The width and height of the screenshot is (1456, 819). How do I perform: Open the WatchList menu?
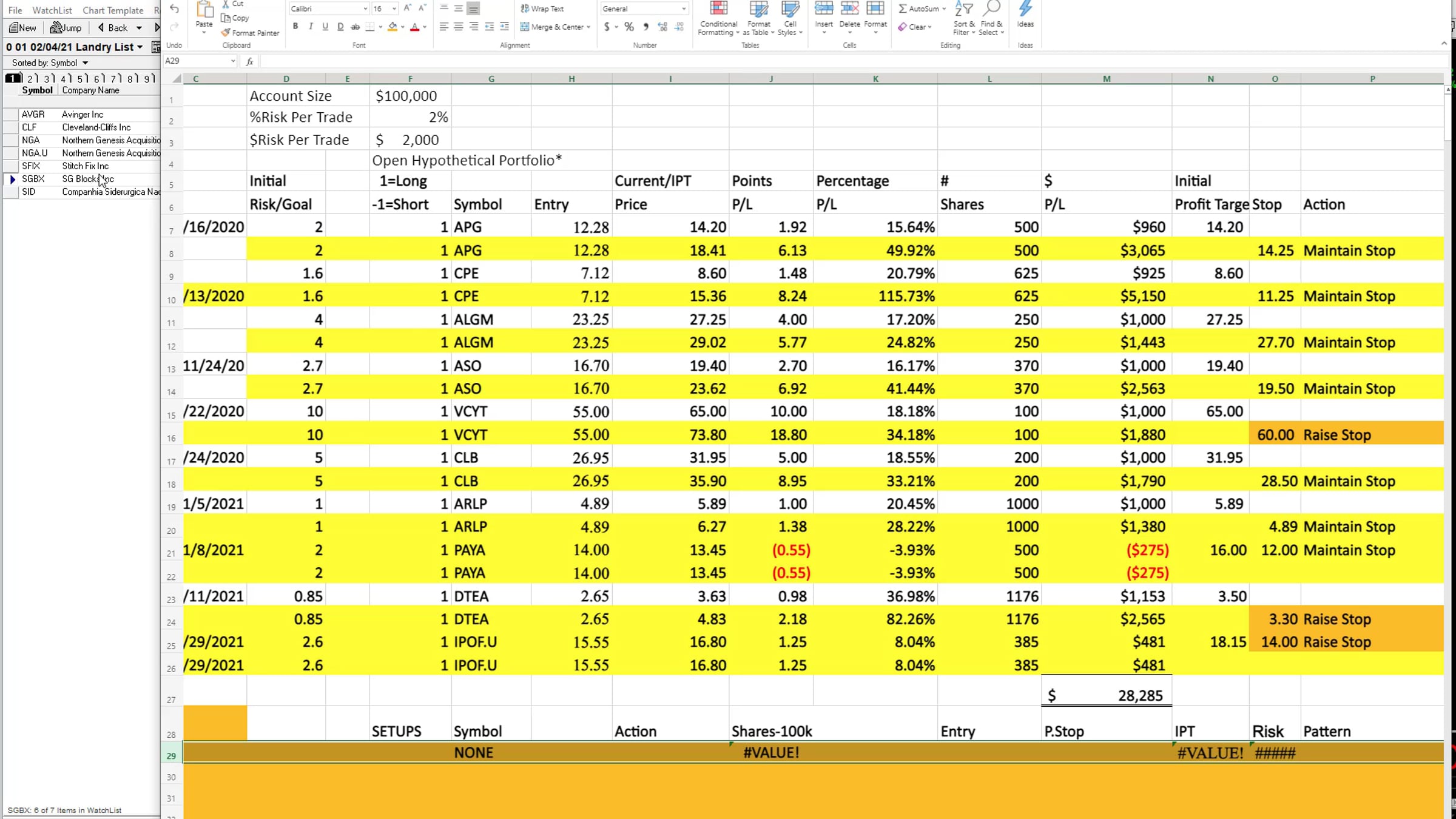pos(52,10)
